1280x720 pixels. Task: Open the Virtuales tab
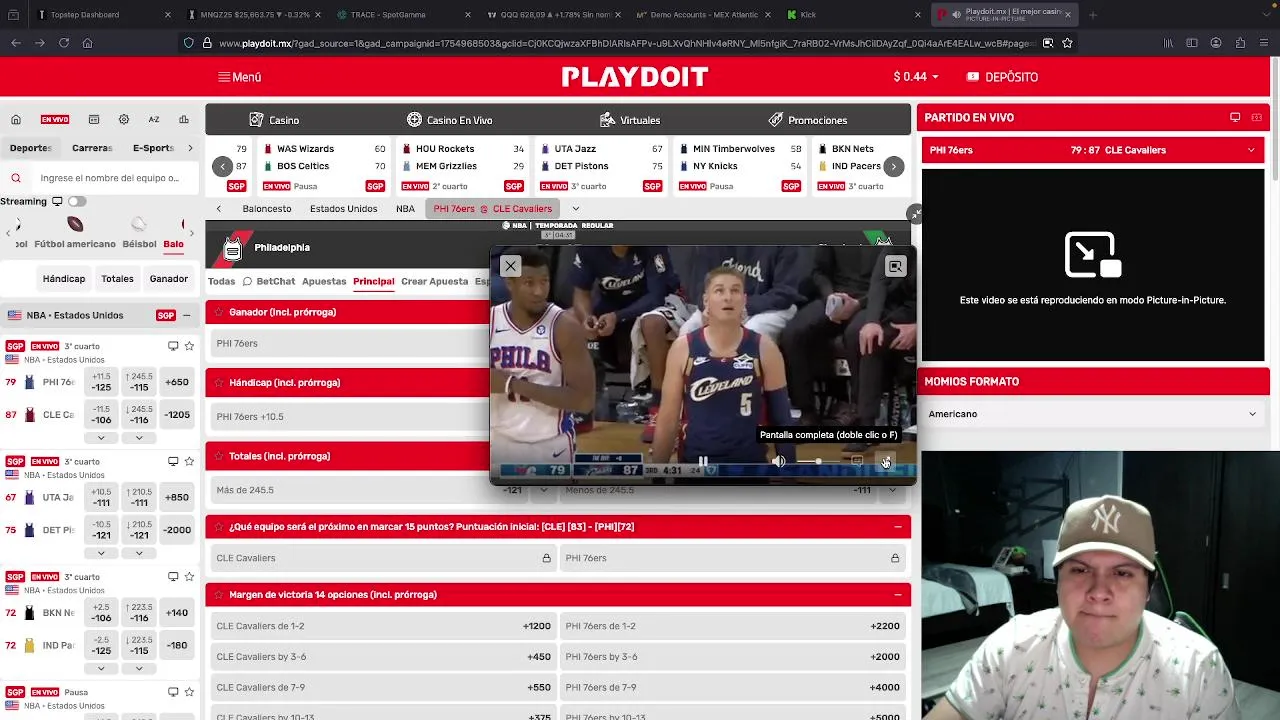click(630, 120)
